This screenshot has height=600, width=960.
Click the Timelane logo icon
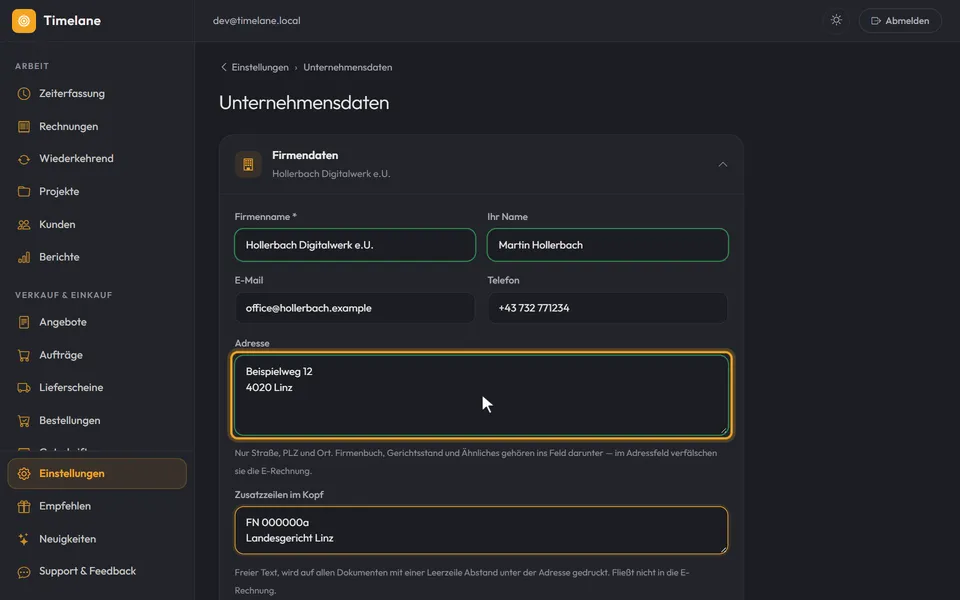pos(24,21)
